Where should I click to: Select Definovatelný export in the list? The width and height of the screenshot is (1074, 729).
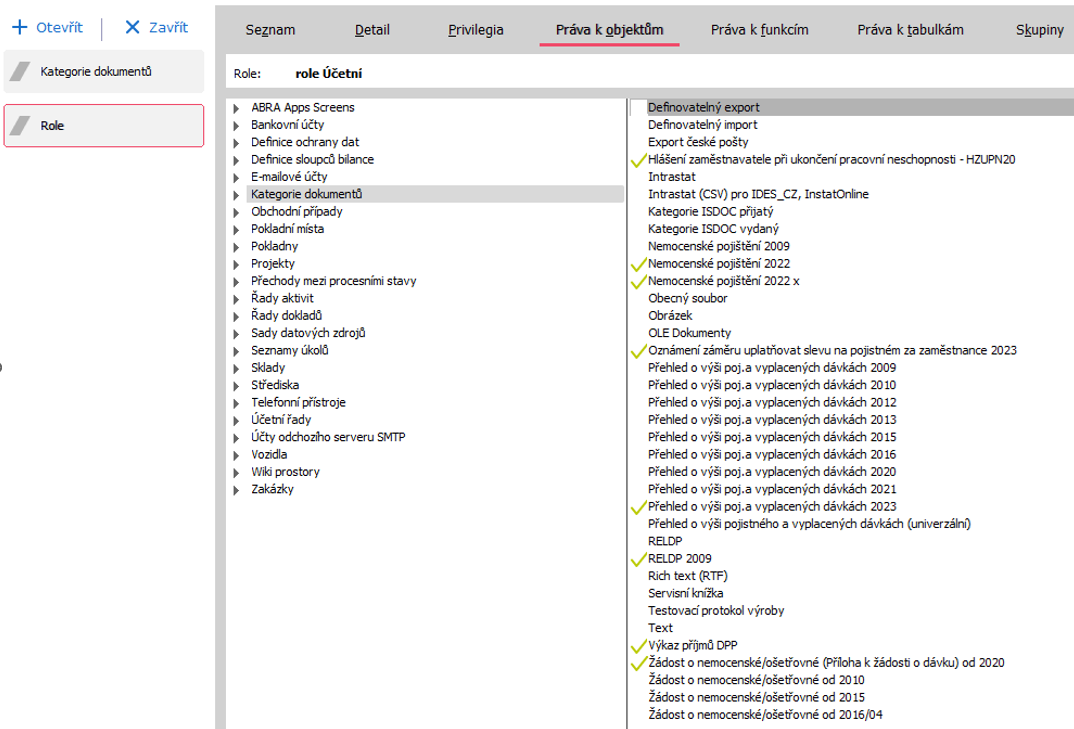pos(703,107)
